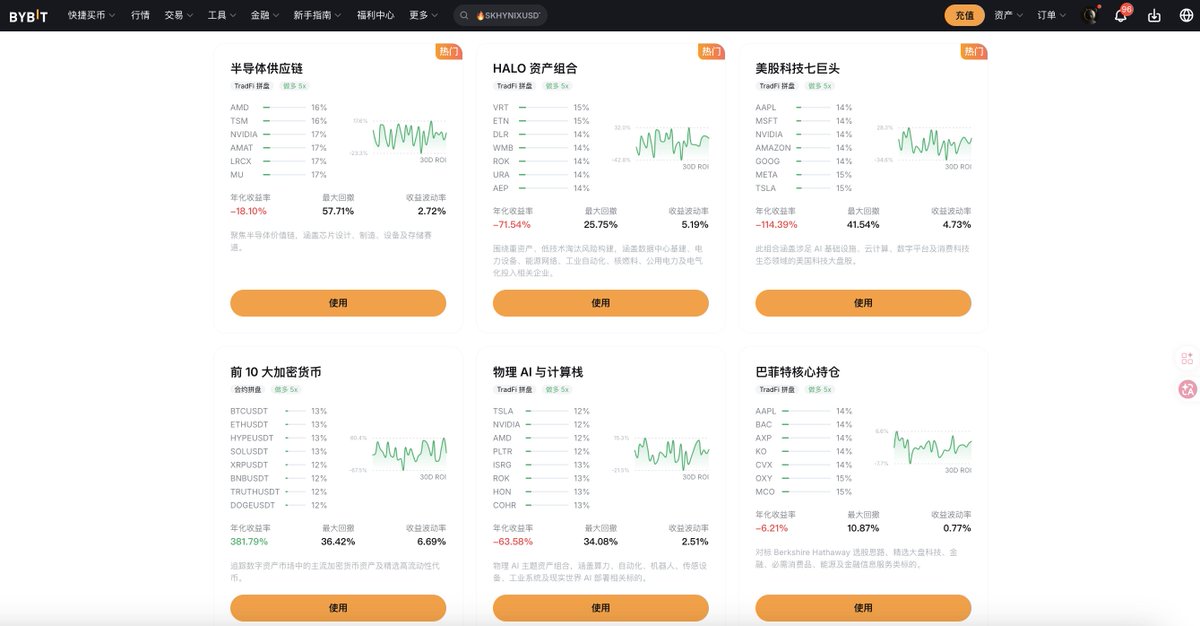Click the 热门 badge on 美股科技七巨头 card

tap(973, 51)
